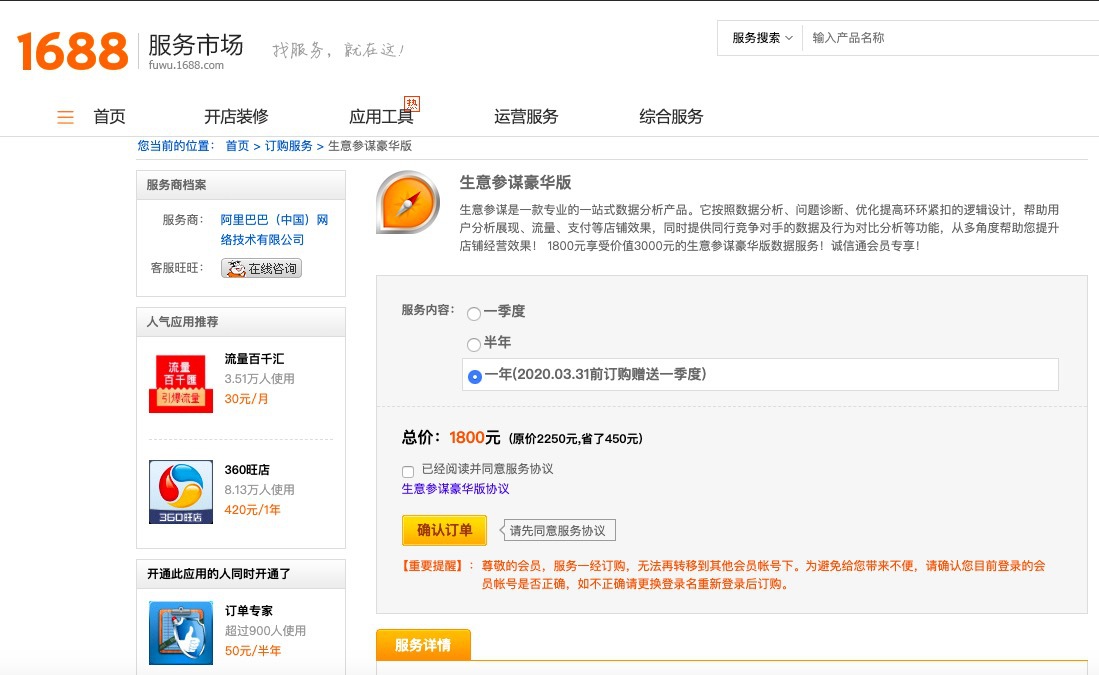Open the 订单专家 app thumbnail
Viewport: 1099px width, 675px height.
pos(181,633)
